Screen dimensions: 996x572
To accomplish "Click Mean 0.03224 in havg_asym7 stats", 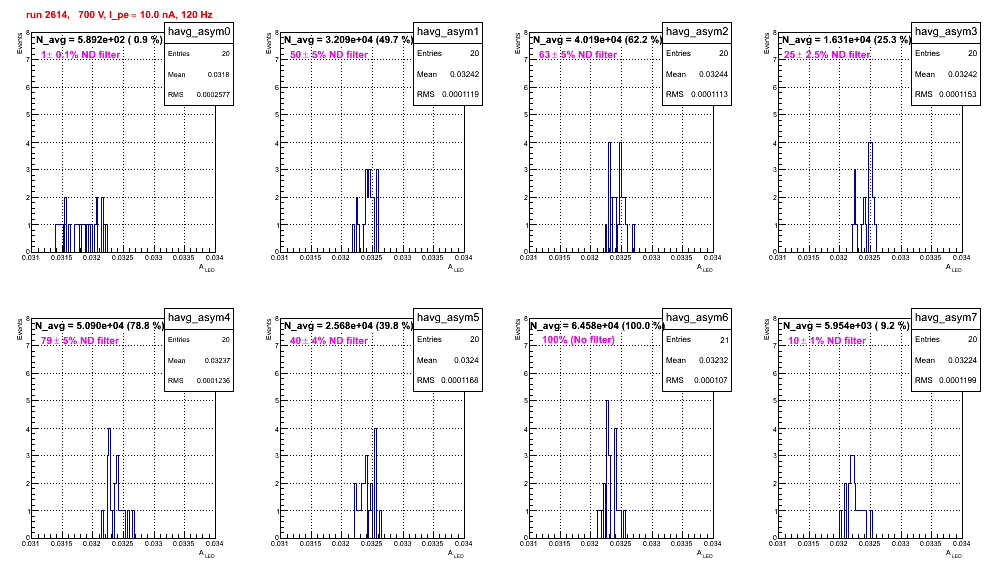I will 946,360.
